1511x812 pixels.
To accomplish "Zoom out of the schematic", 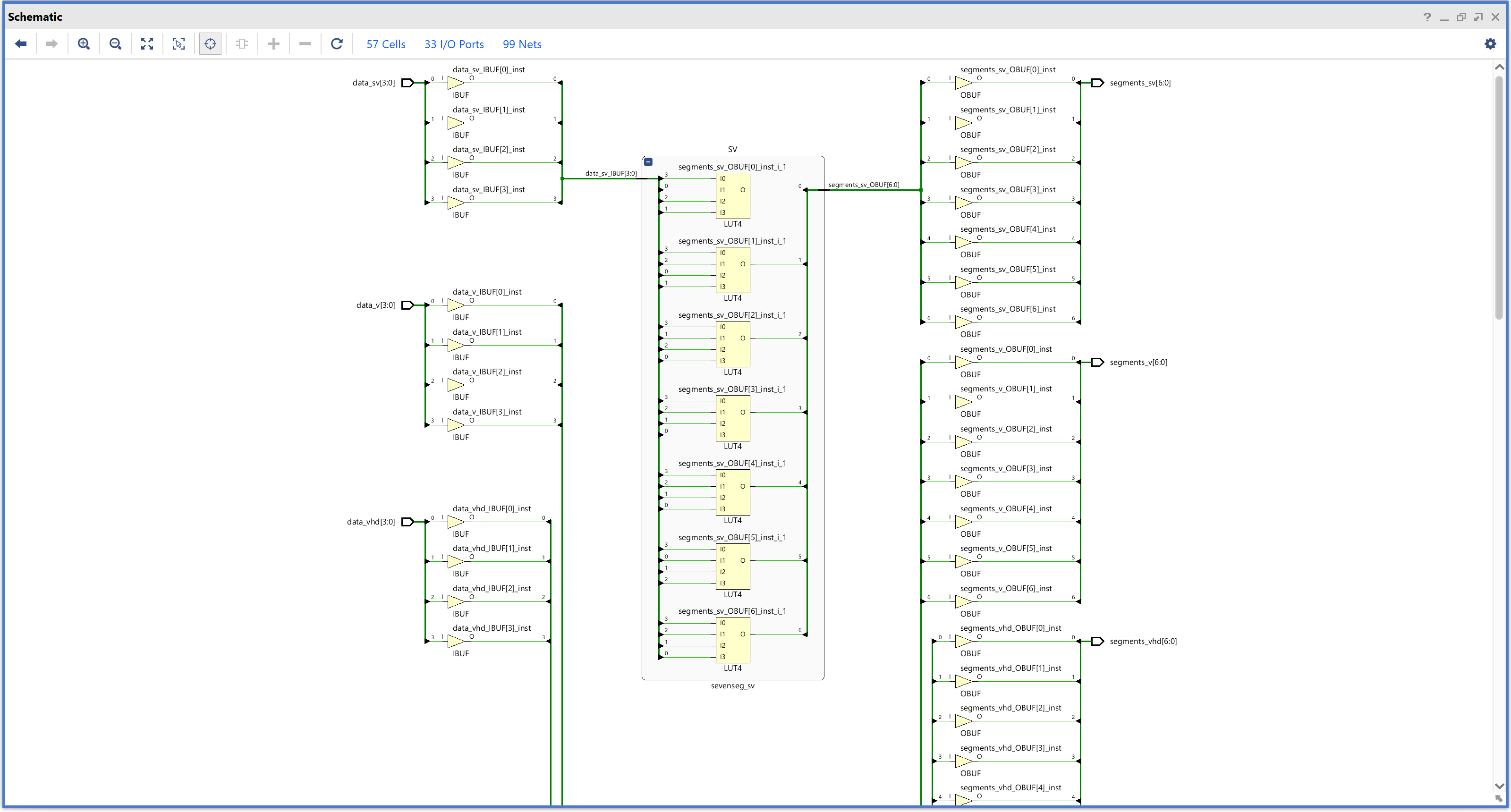I will [x=116, y=44].
